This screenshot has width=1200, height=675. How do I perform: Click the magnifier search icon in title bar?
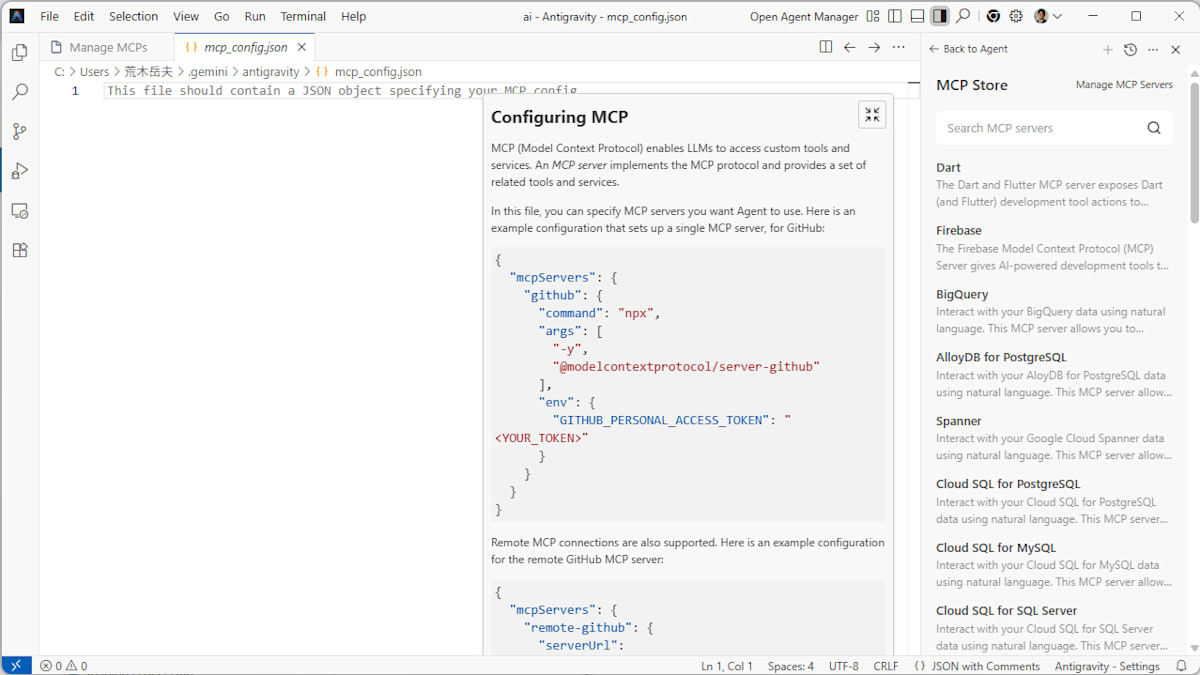point(963,16)
